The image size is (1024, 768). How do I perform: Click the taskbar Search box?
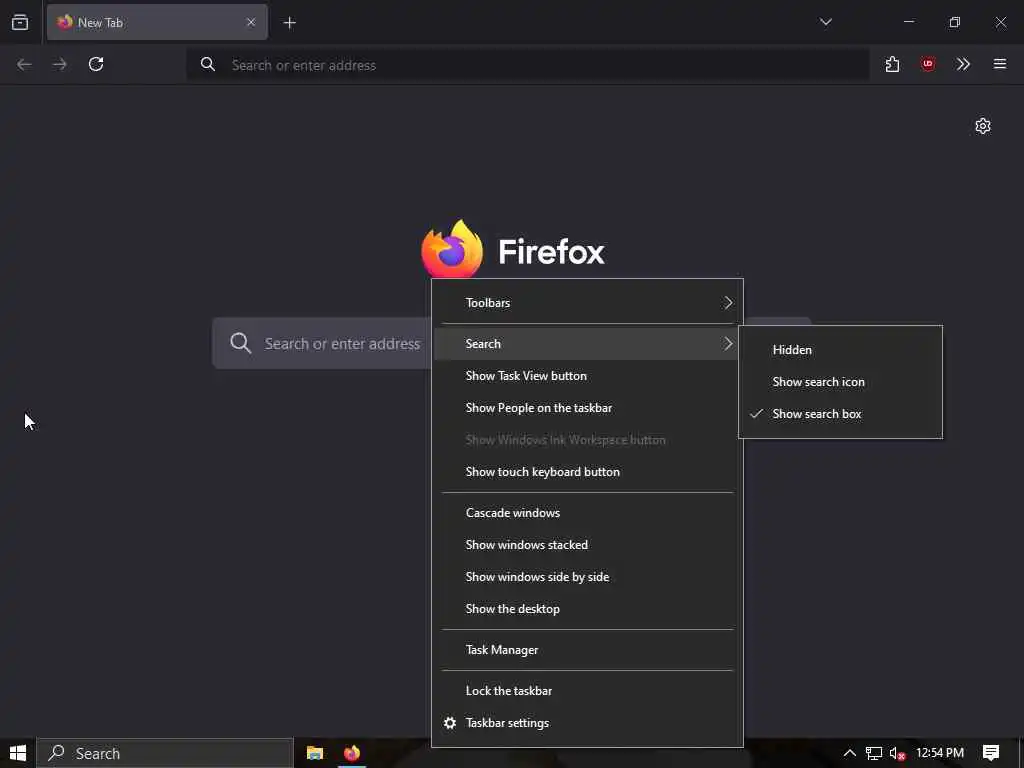pyautogui.click(x=165, y=753)
